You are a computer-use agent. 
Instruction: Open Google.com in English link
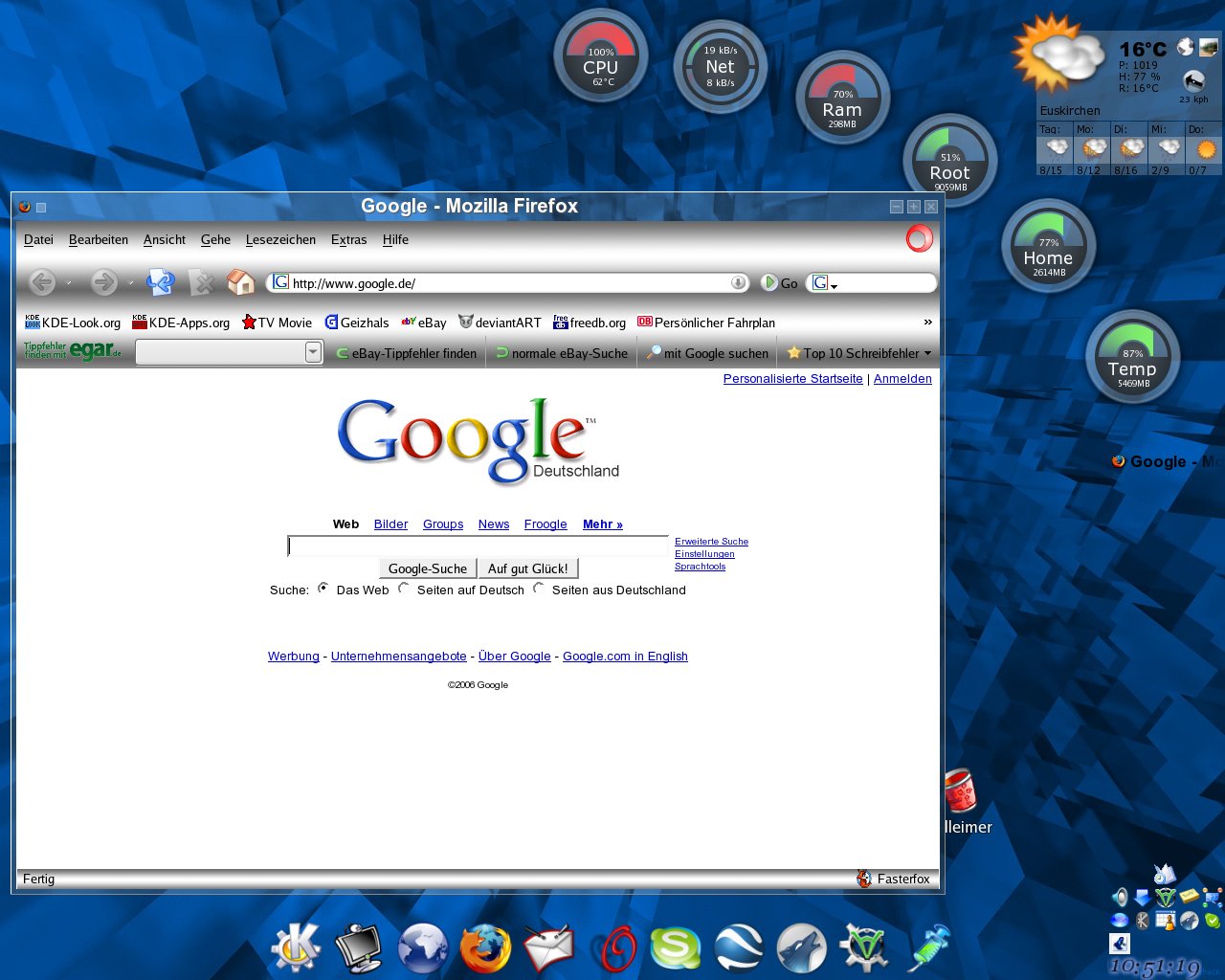pos(625,656)
